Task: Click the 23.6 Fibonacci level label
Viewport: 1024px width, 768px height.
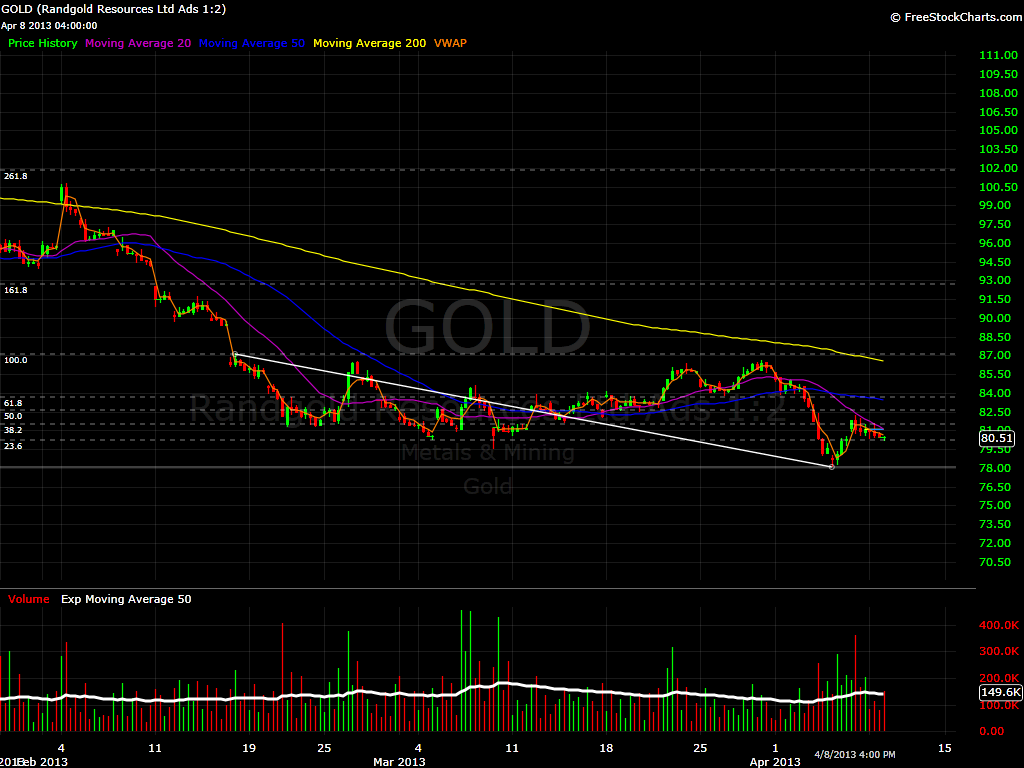Action: tap(13, 446)
